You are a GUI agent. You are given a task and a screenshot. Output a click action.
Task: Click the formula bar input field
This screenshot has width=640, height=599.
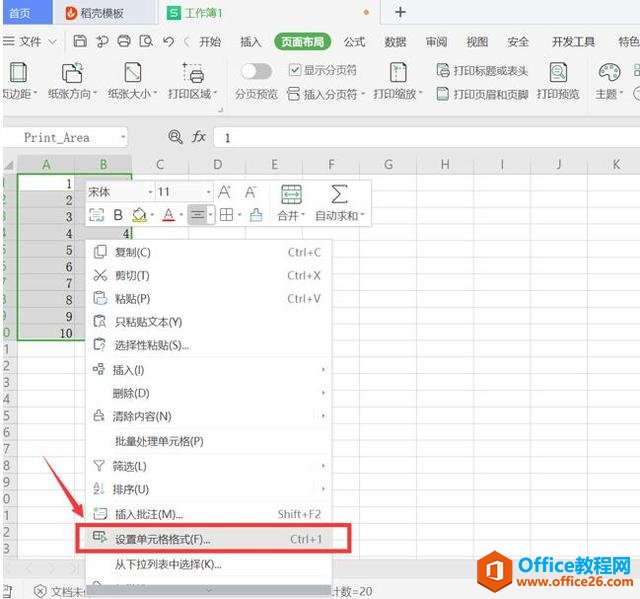point(420,137)
